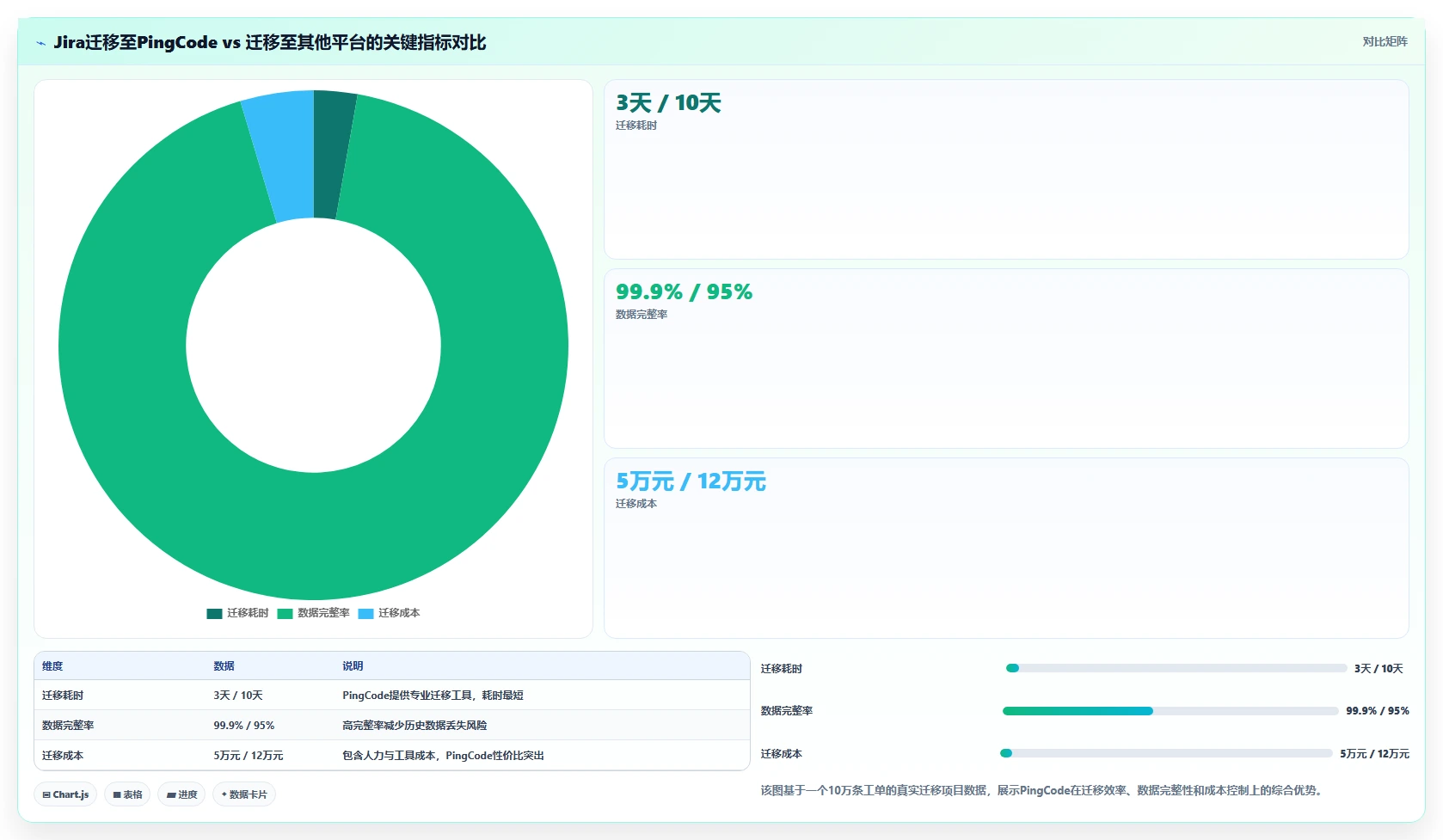Screen dimensions: 1443x840
Task: Click the 99.9% / 95% value right of the progress bar
Action: coord(1378,711)
